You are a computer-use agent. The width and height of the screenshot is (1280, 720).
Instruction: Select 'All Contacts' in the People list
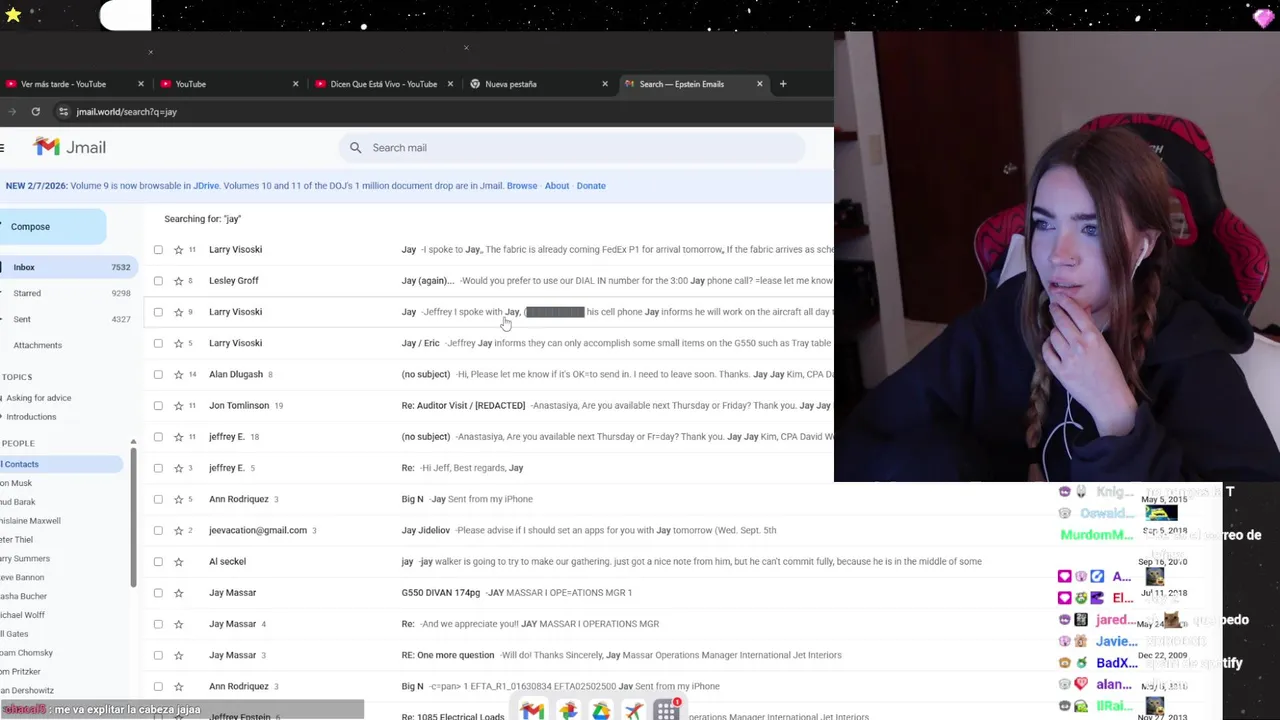60,464
